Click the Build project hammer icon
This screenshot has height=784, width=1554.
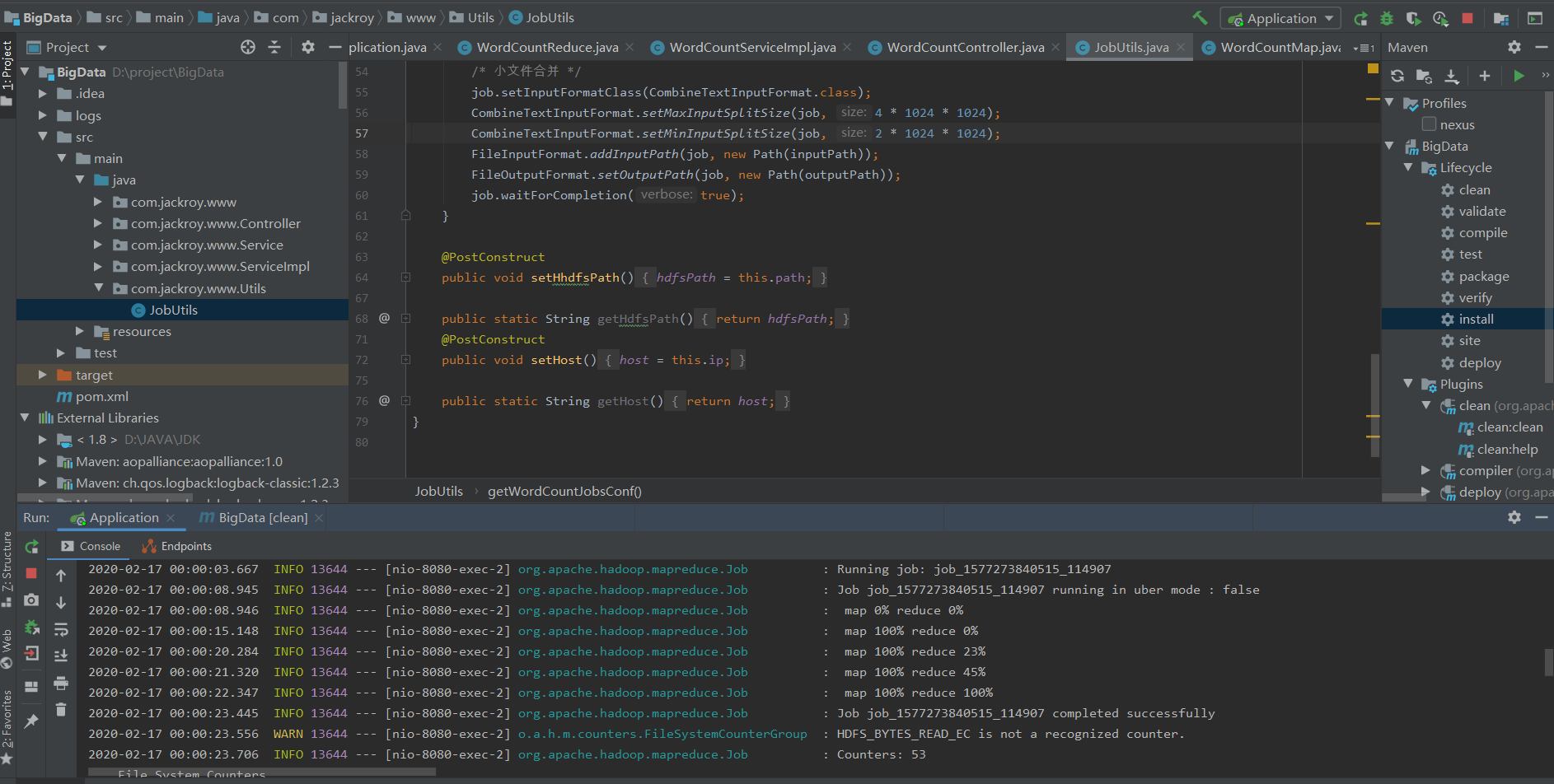pos(1200,17)
